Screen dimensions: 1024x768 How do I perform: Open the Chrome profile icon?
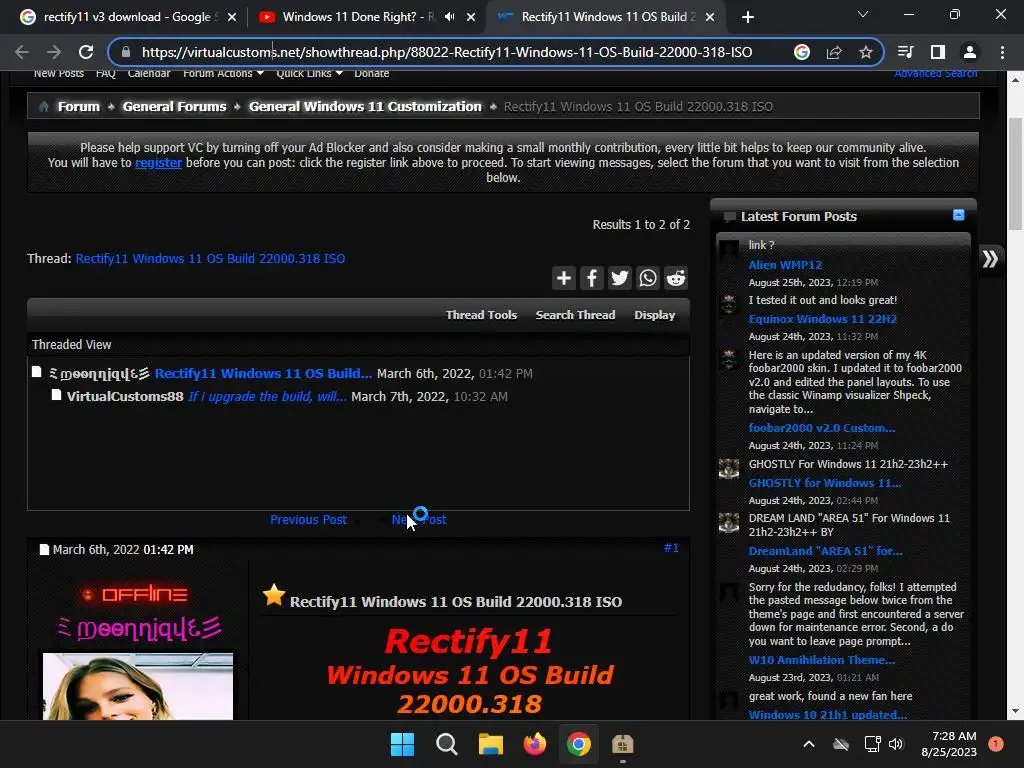click(x=970, y=52)
